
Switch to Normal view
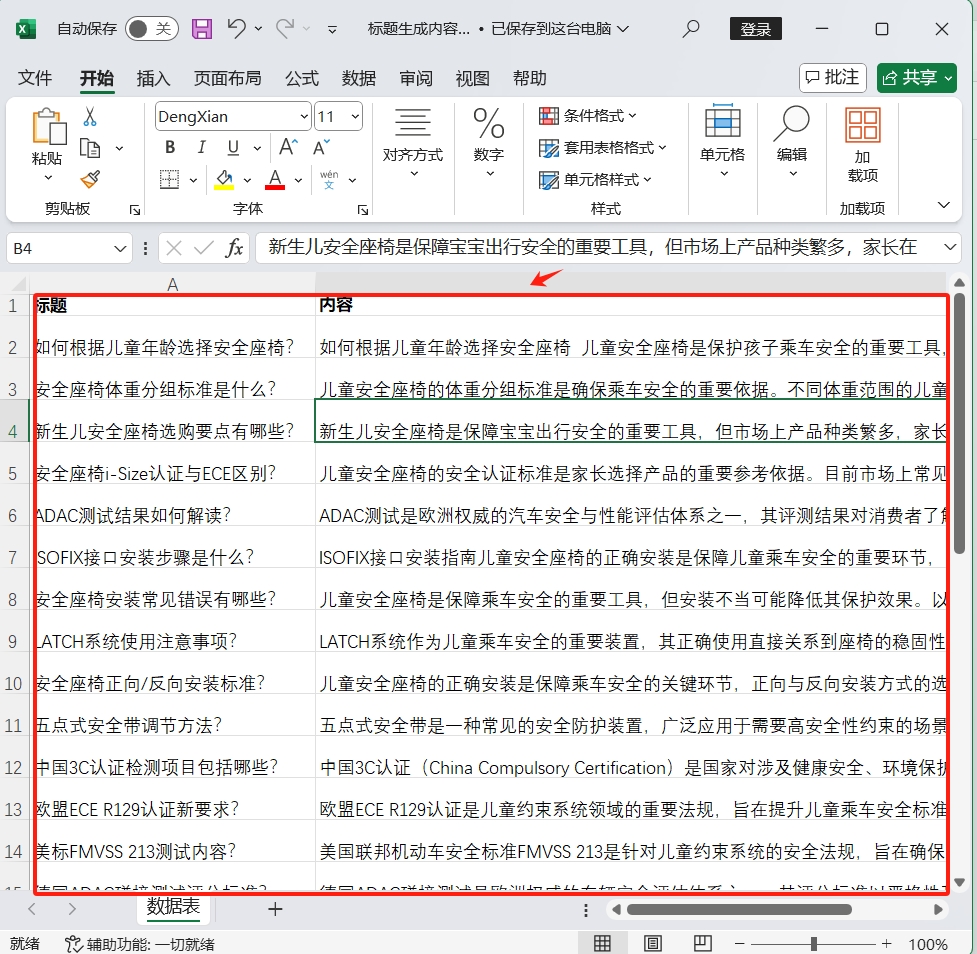click(x=602, y=943)
